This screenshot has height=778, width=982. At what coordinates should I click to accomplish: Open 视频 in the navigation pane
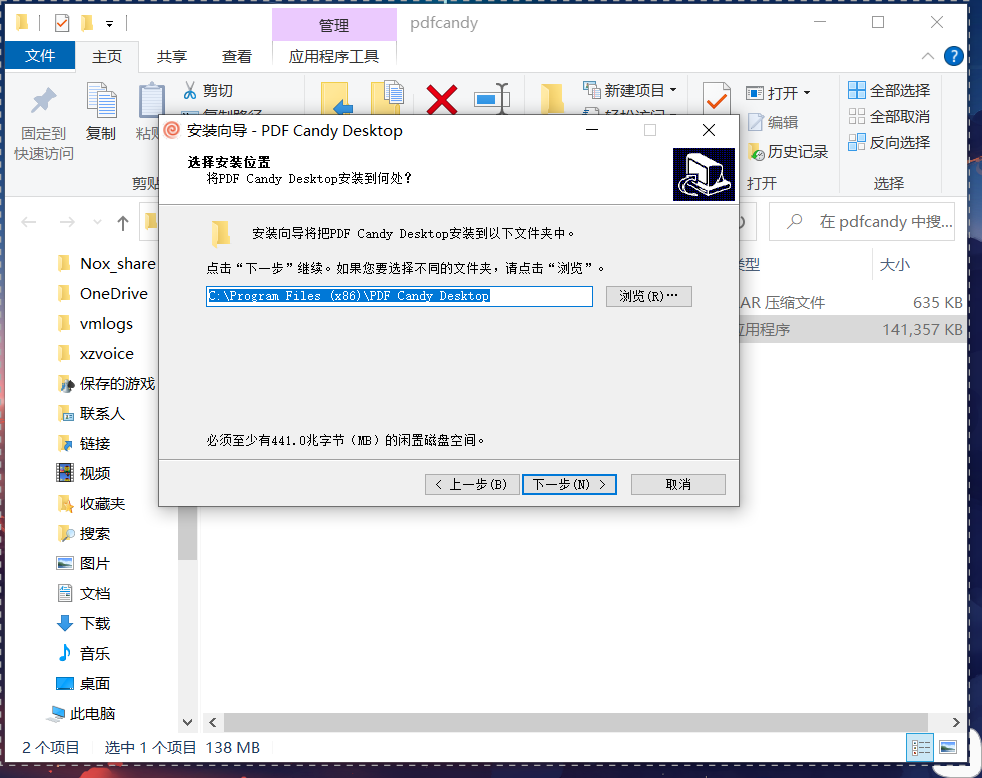pos(84,474)
